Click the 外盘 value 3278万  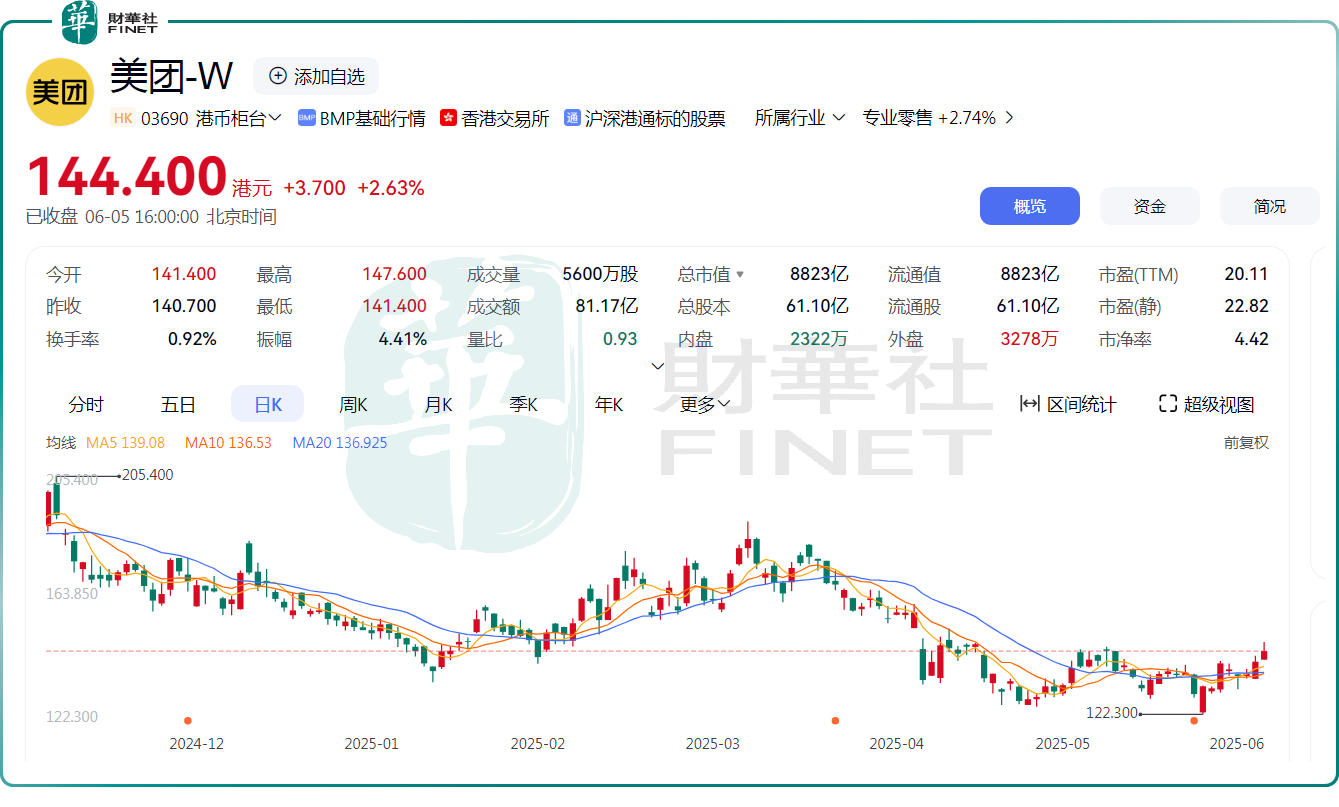[1029, 339]
